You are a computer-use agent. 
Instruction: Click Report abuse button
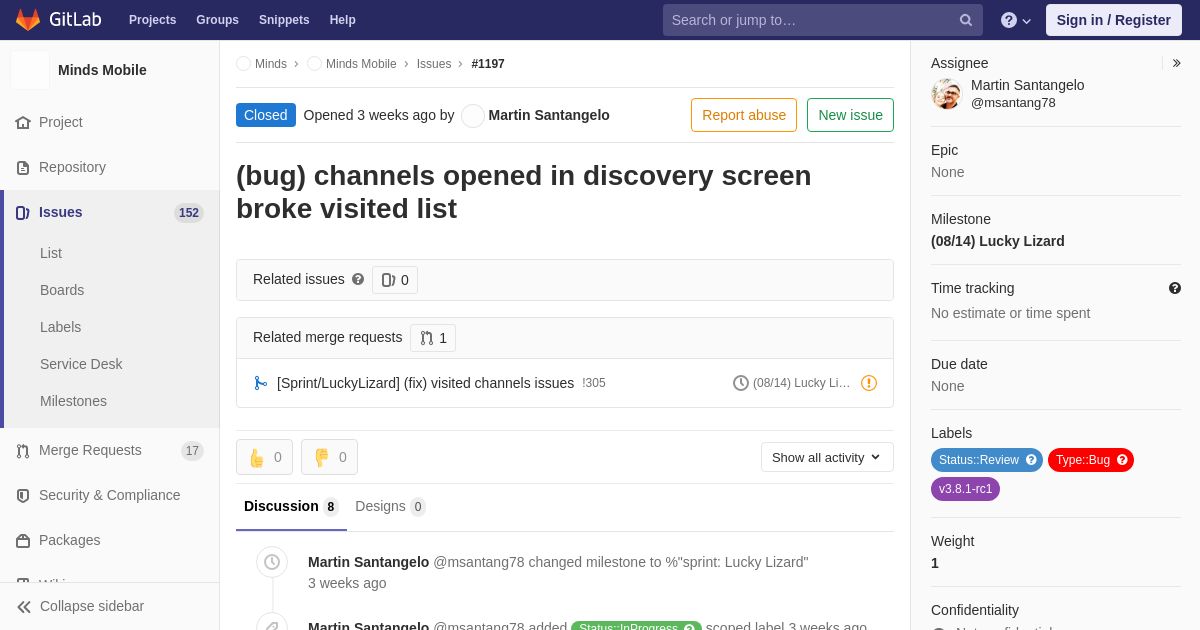click(744, 115)
